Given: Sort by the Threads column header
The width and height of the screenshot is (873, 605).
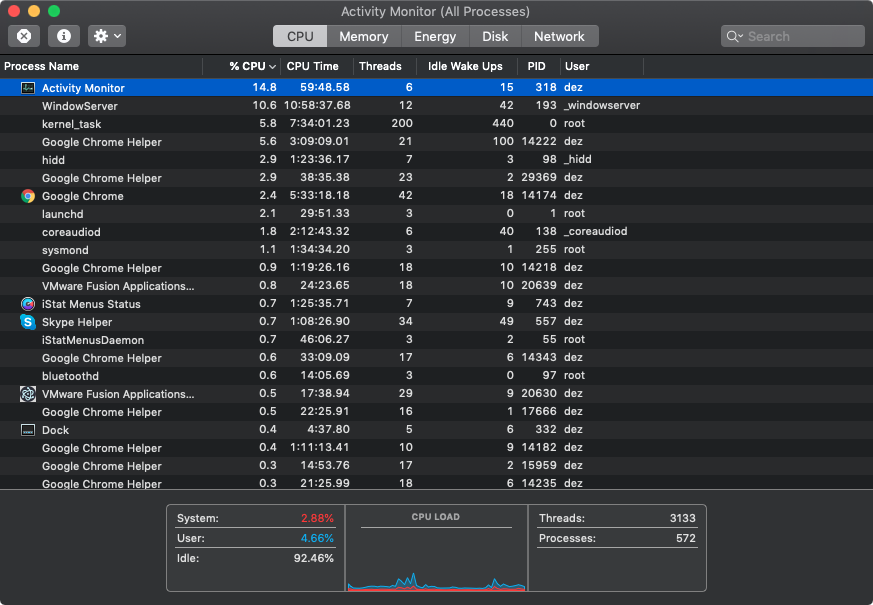Looking at the screenshot, I should (x=385, y=66).
